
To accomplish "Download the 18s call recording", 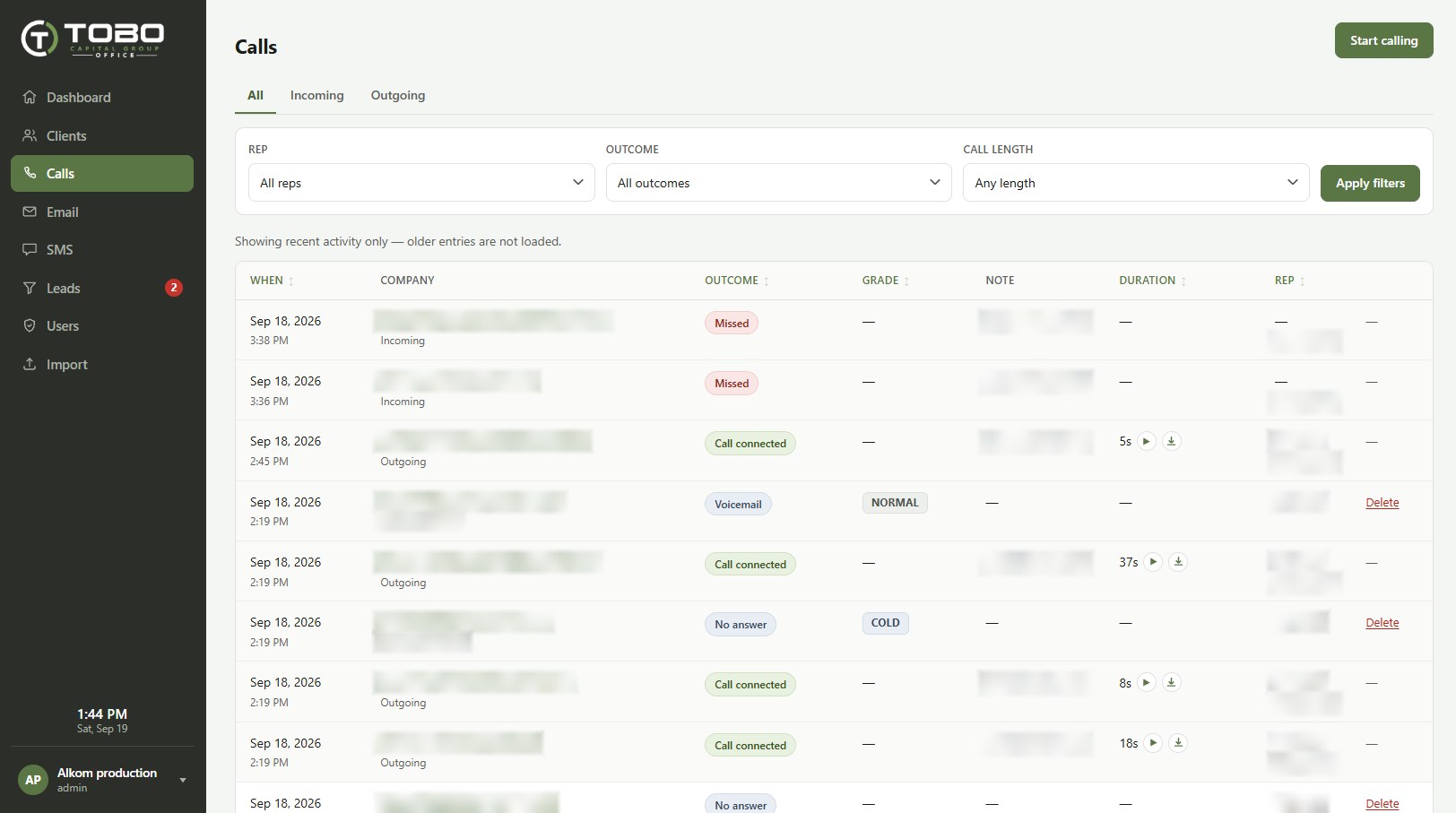I will (x=1179, y=742).
